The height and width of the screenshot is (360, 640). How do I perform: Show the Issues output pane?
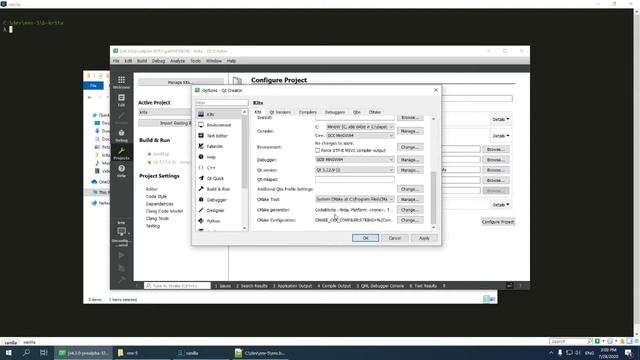tap(223, 286)
